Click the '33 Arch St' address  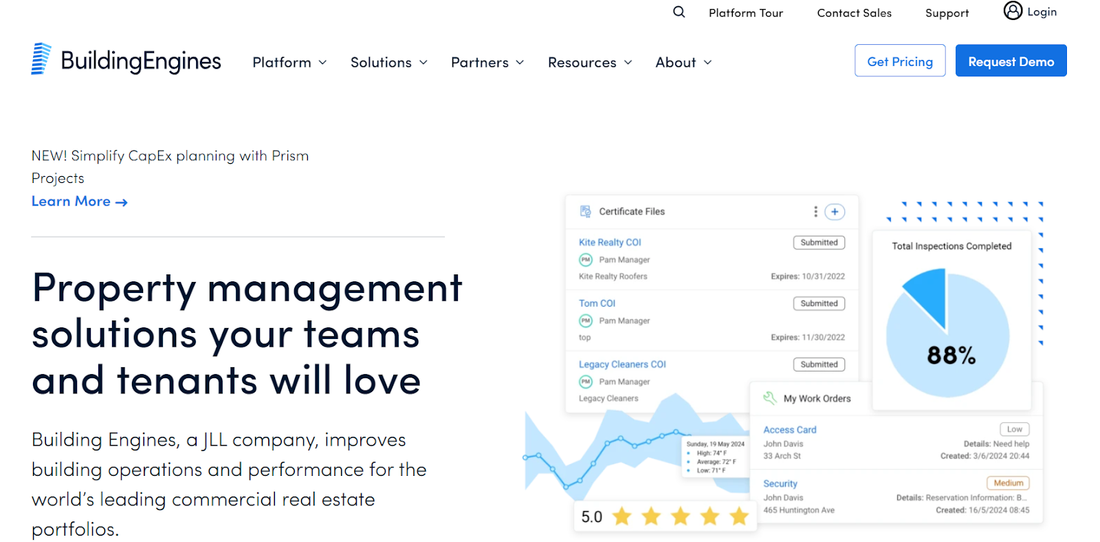point(782,456)
